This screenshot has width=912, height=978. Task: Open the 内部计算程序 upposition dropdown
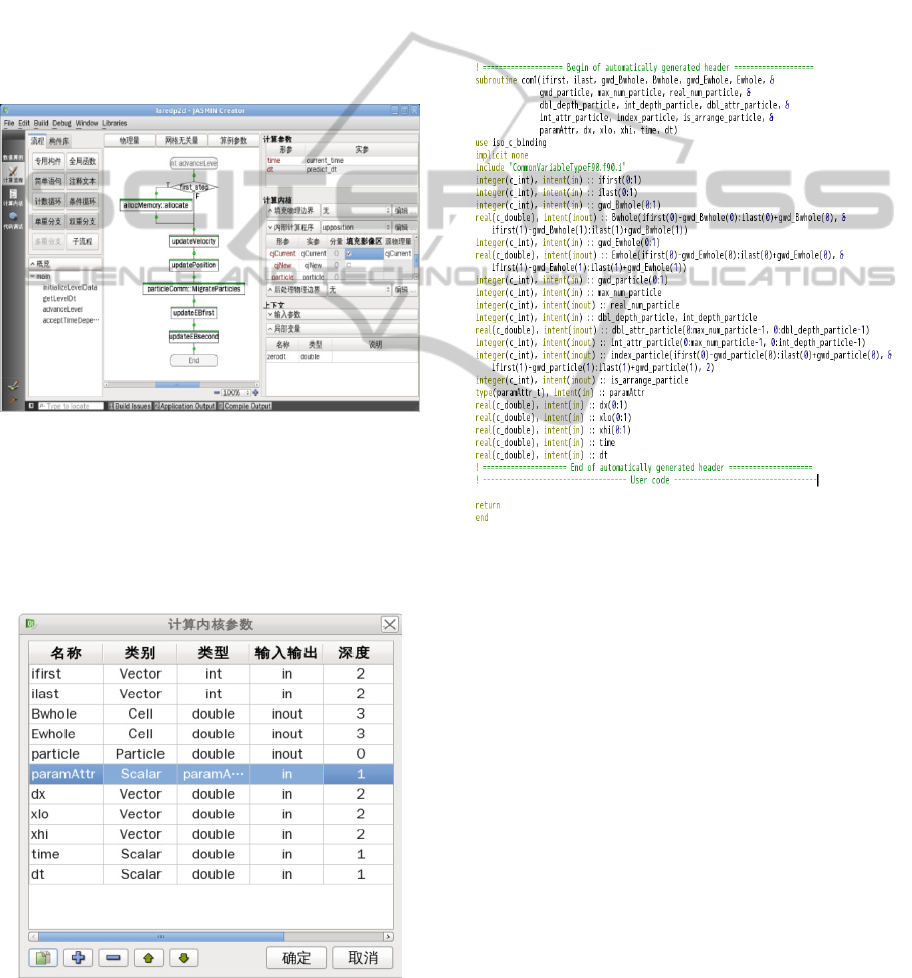[355, 227]
